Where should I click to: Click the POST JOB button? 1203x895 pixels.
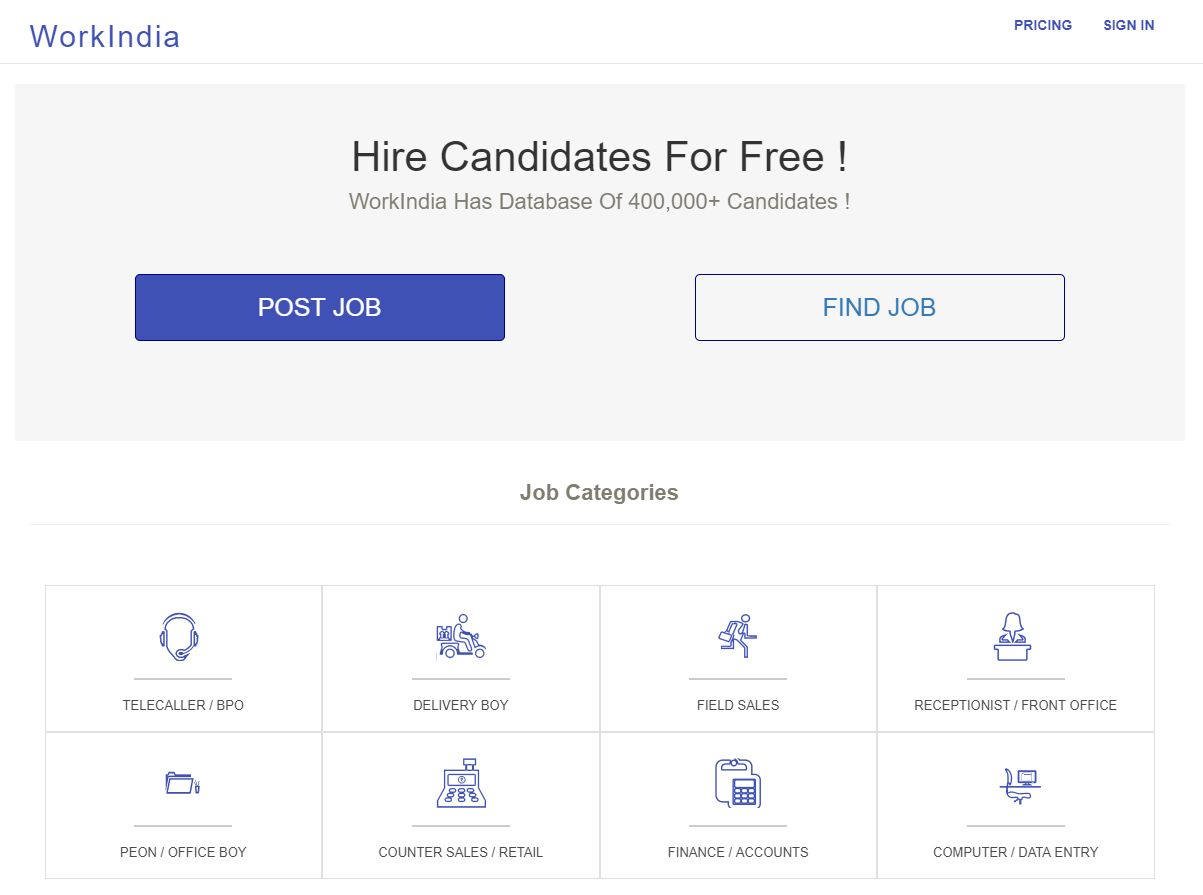(319, 307)
